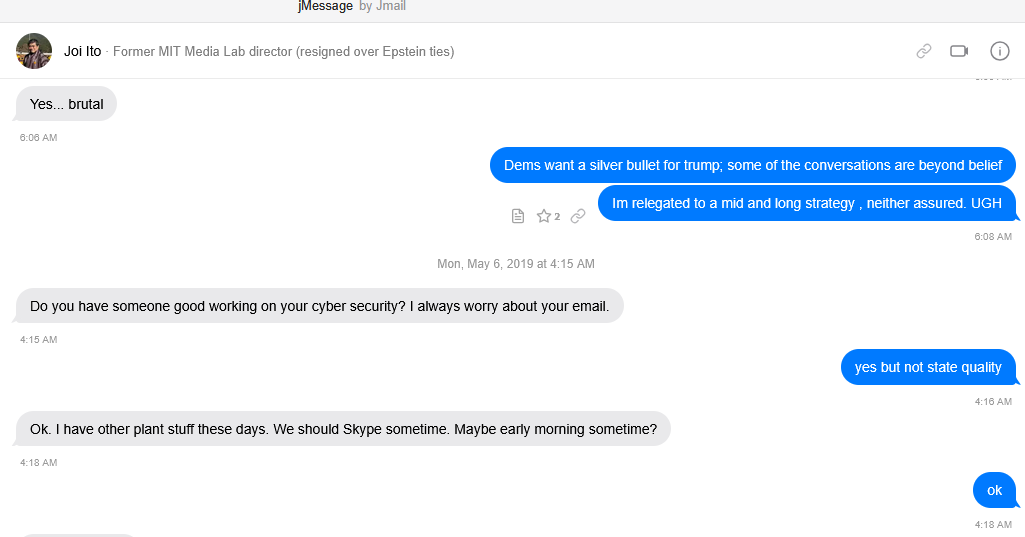
Task: Click the star count number 2
Action: (x=557, y=217)
